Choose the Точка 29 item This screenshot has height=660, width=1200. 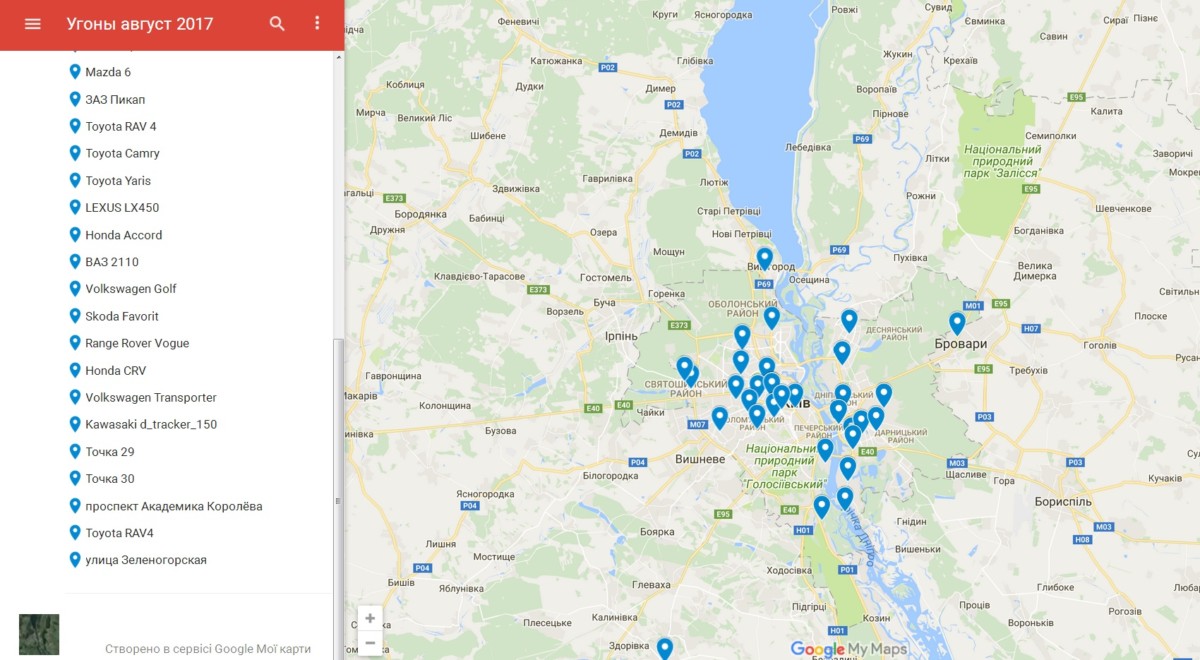pos(109,452)
